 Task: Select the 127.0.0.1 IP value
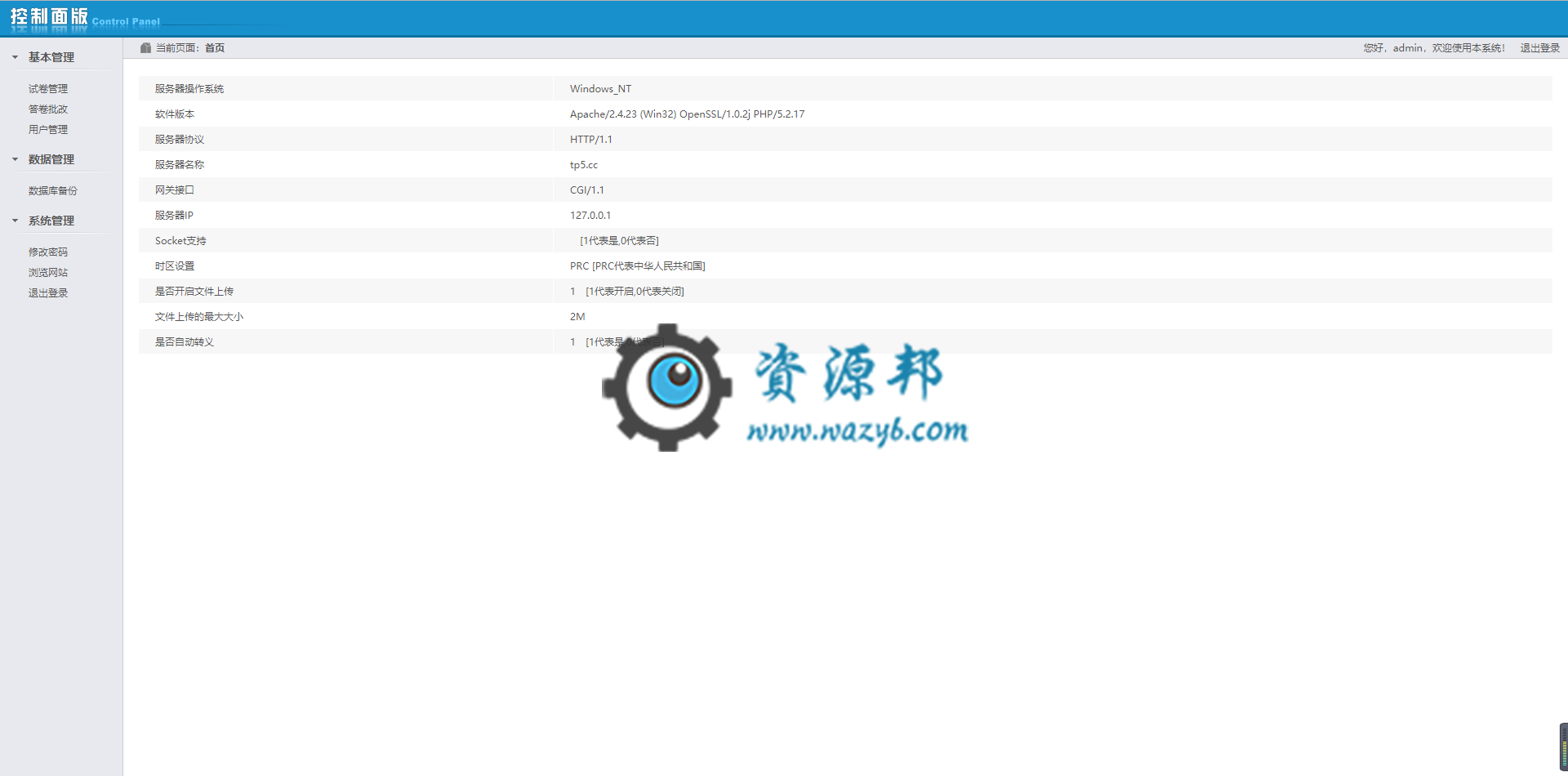(x=590, y=216)
